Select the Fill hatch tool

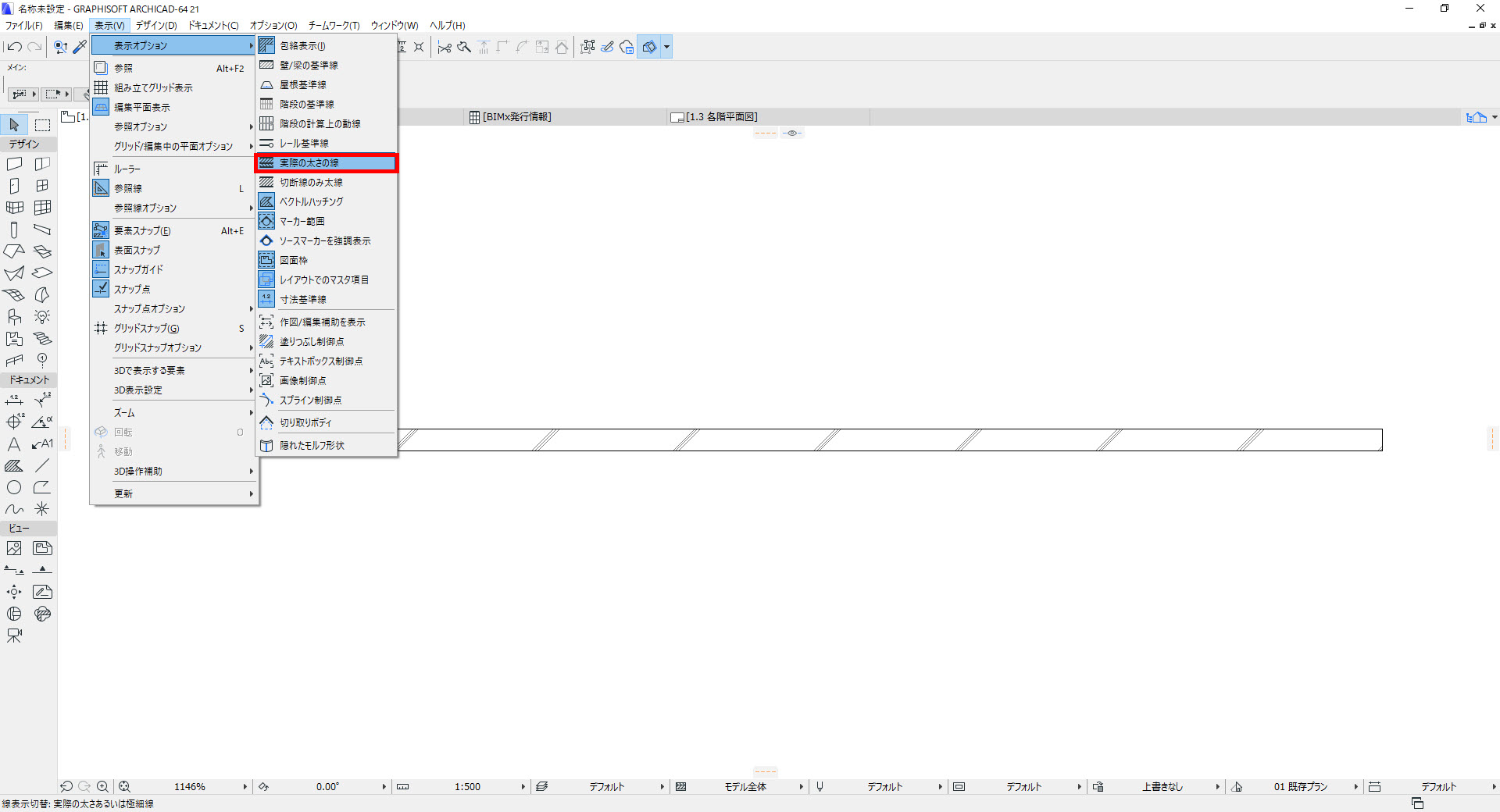tap(14, 466)
